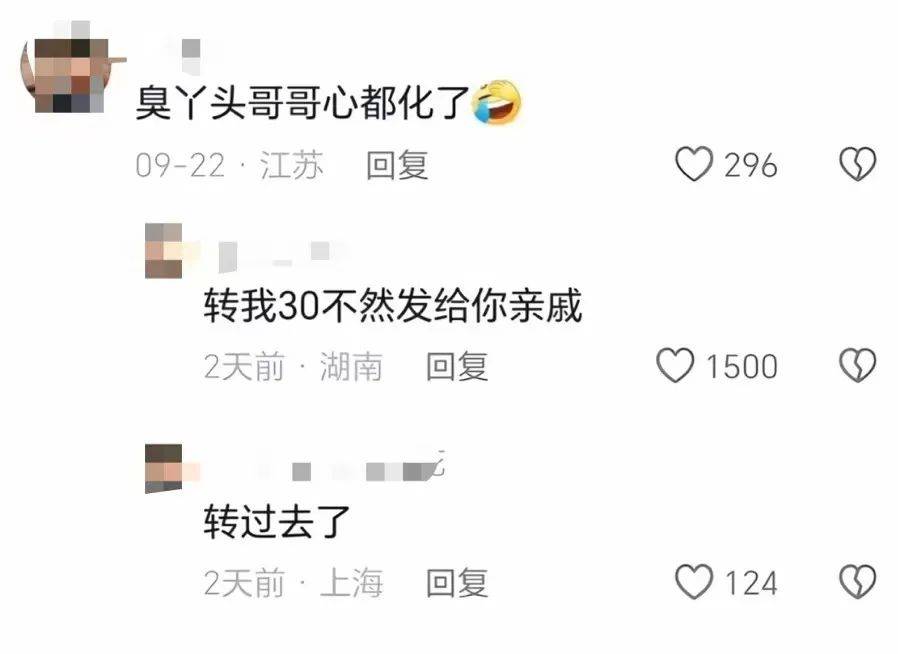This screenshot has height=654, width=898.
Task: Open avatar of the 湖南 commenter
Action: coord(164,251)
